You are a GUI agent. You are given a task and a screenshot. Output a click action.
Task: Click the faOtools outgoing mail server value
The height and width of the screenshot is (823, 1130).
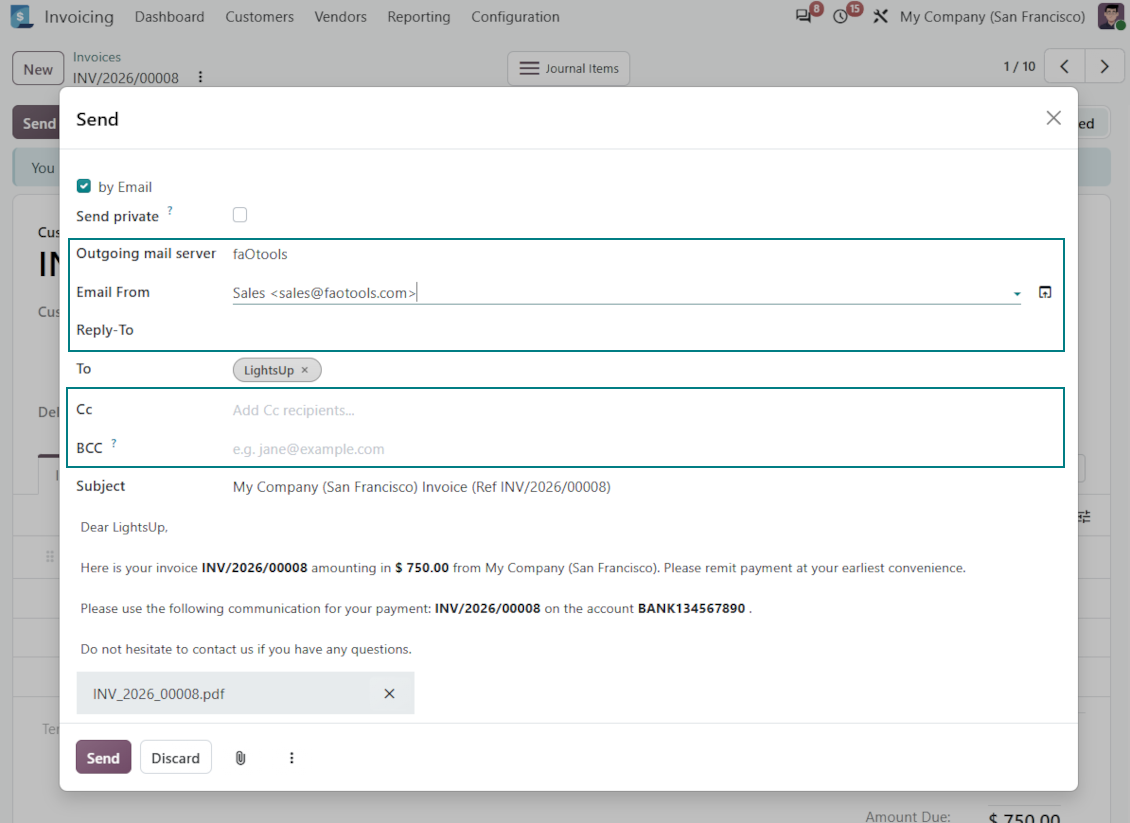coord(260,254)
